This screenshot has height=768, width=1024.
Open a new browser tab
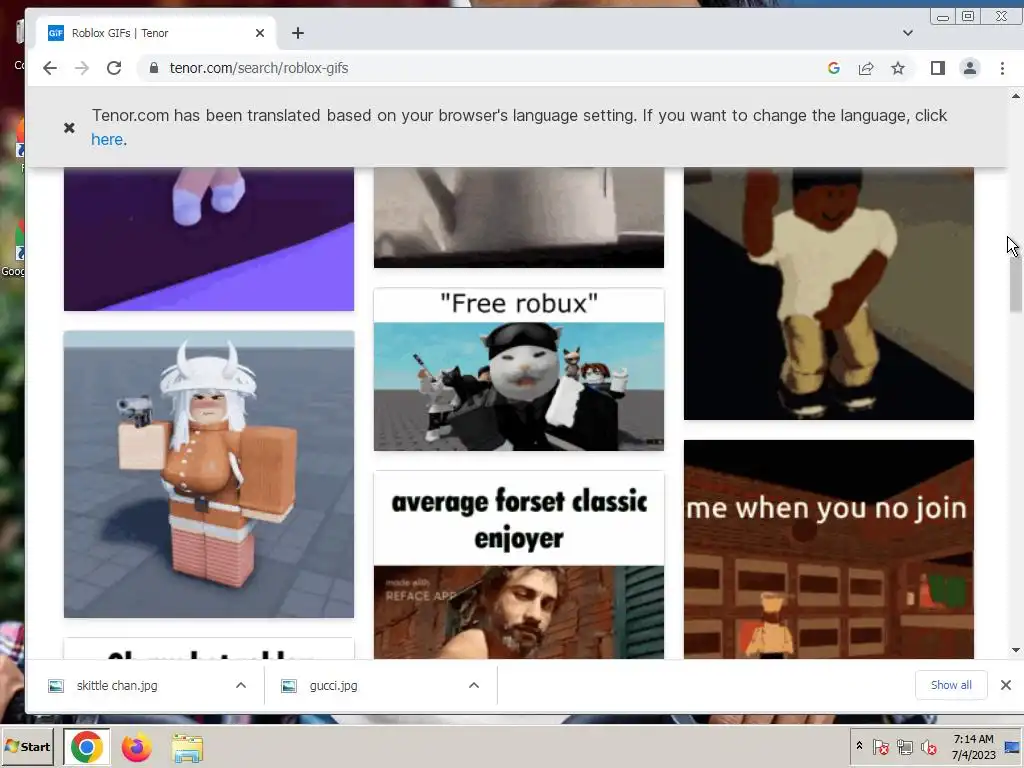click(298, 33)
